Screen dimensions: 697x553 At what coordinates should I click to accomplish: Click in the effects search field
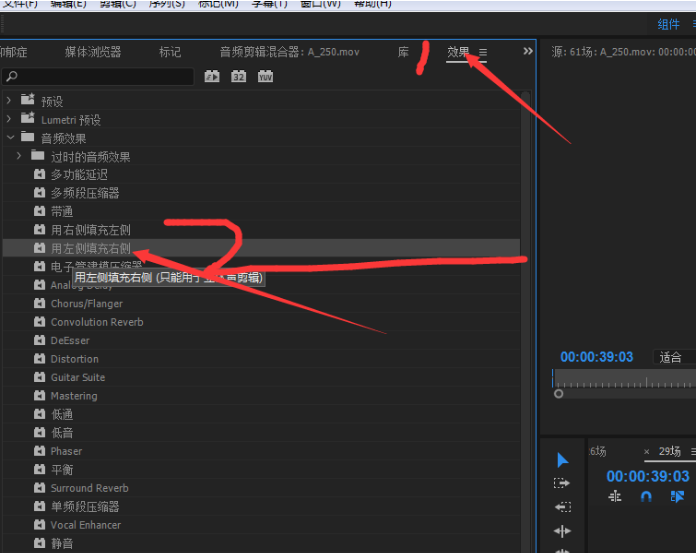(x=98, y=76)
